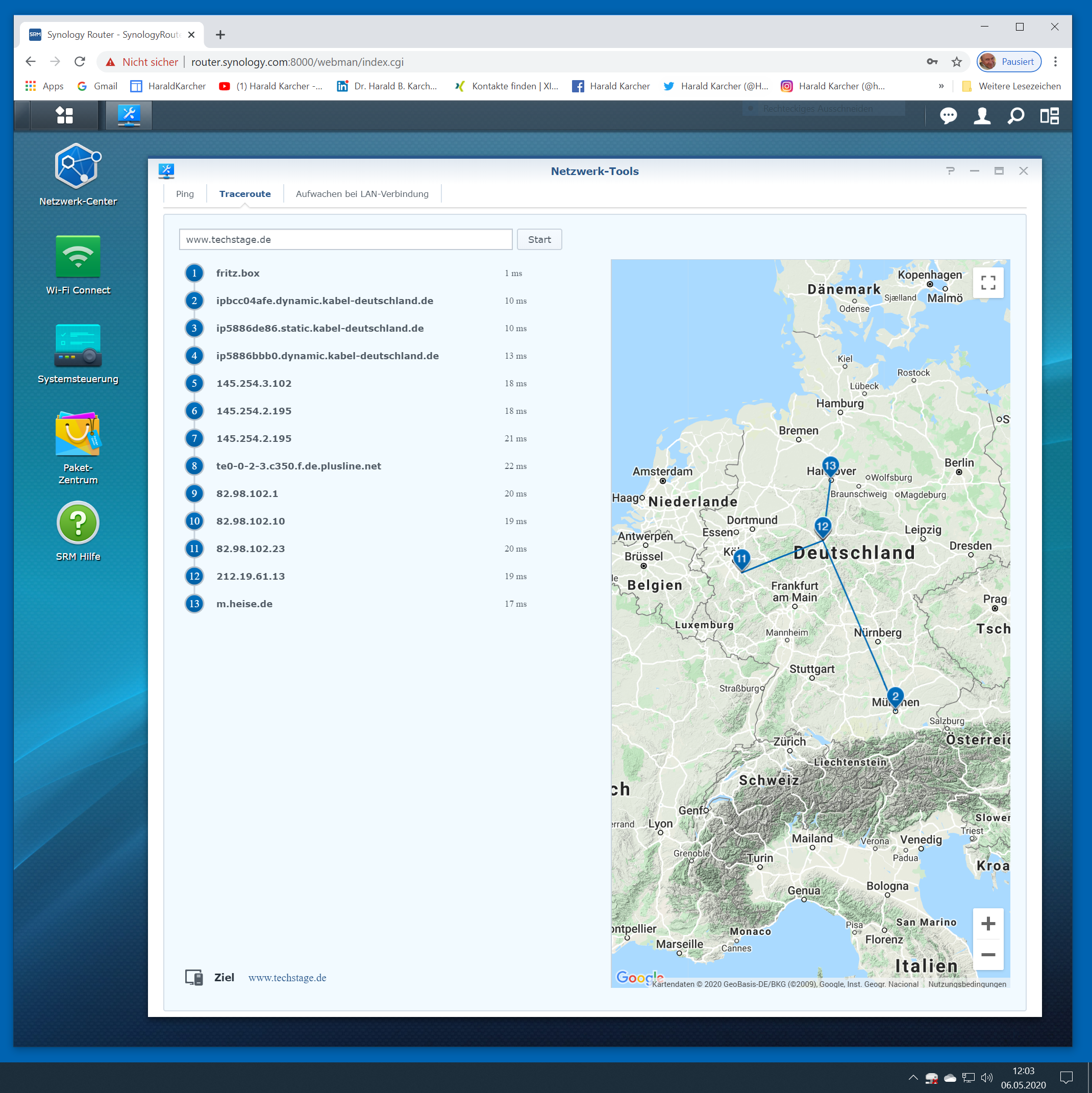Screen dimensions: 1092x1093
Task: Expand the hidden bookmarks overflow chevron
Action: [x=941, y=86]
